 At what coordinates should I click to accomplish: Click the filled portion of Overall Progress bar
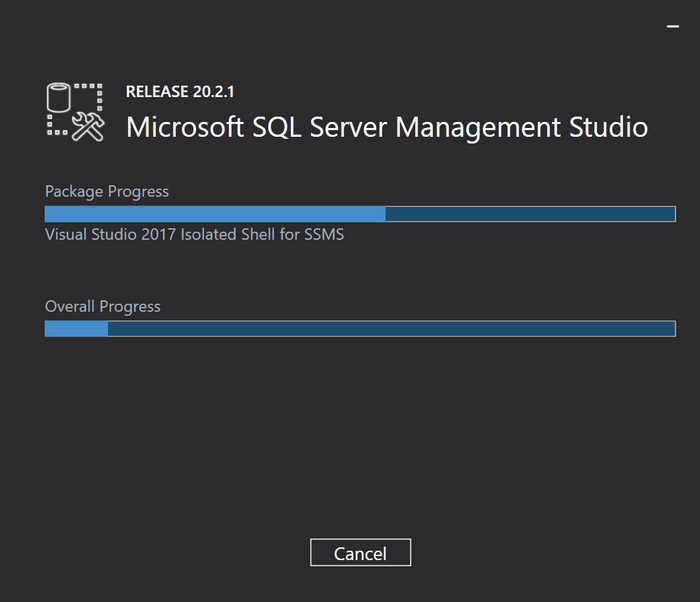point(76,329)
